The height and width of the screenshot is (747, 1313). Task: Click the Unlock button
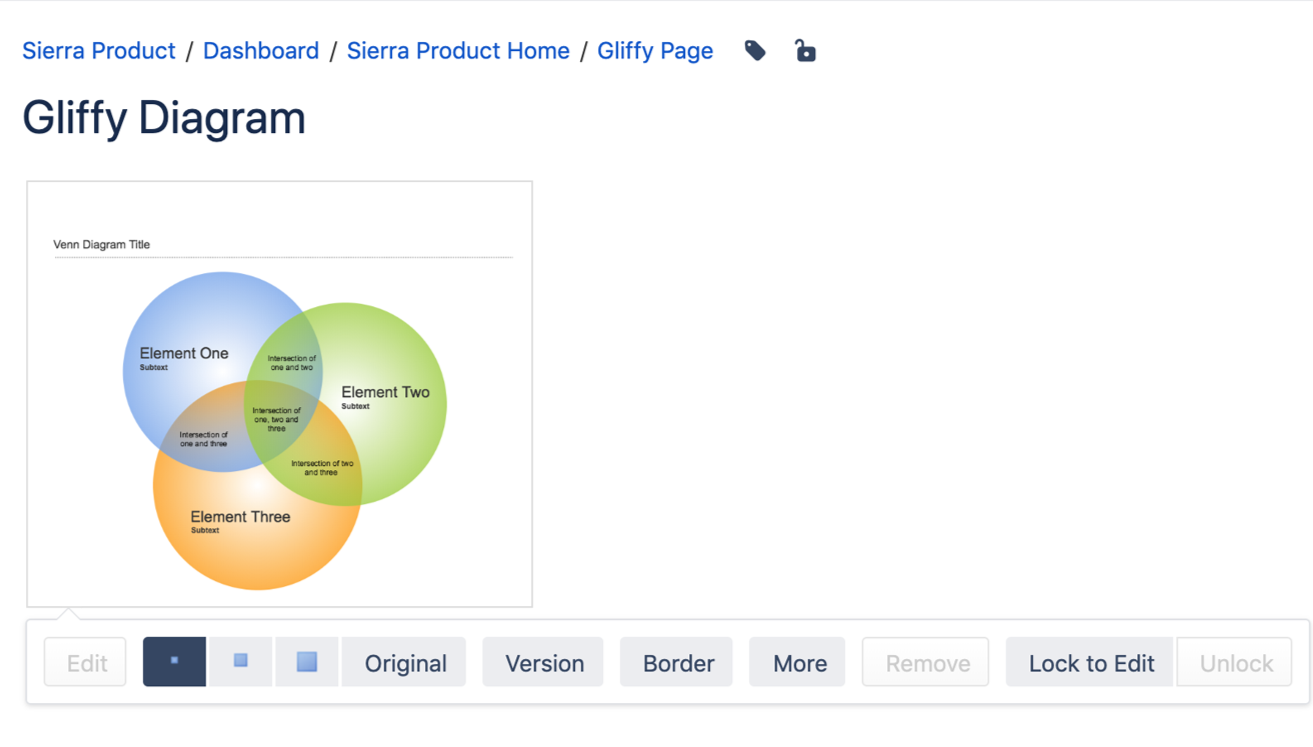pyautogui.click(x=1235, y=663)
